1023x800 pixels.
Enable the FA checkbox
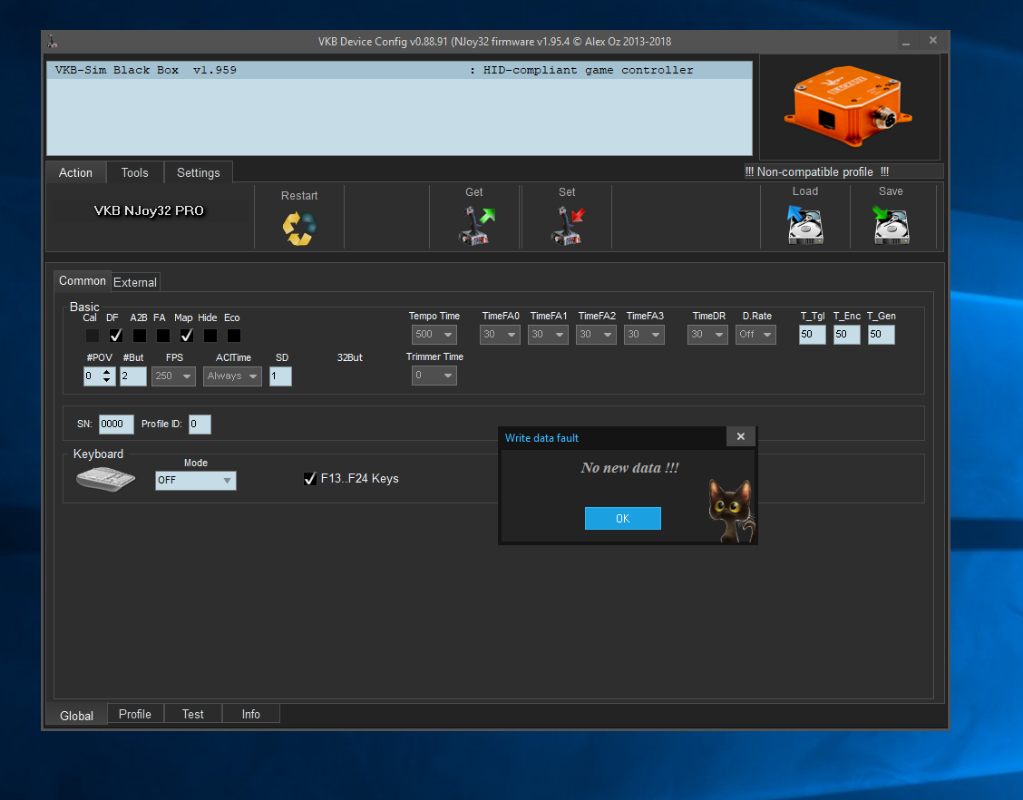(x=162, y=335)
